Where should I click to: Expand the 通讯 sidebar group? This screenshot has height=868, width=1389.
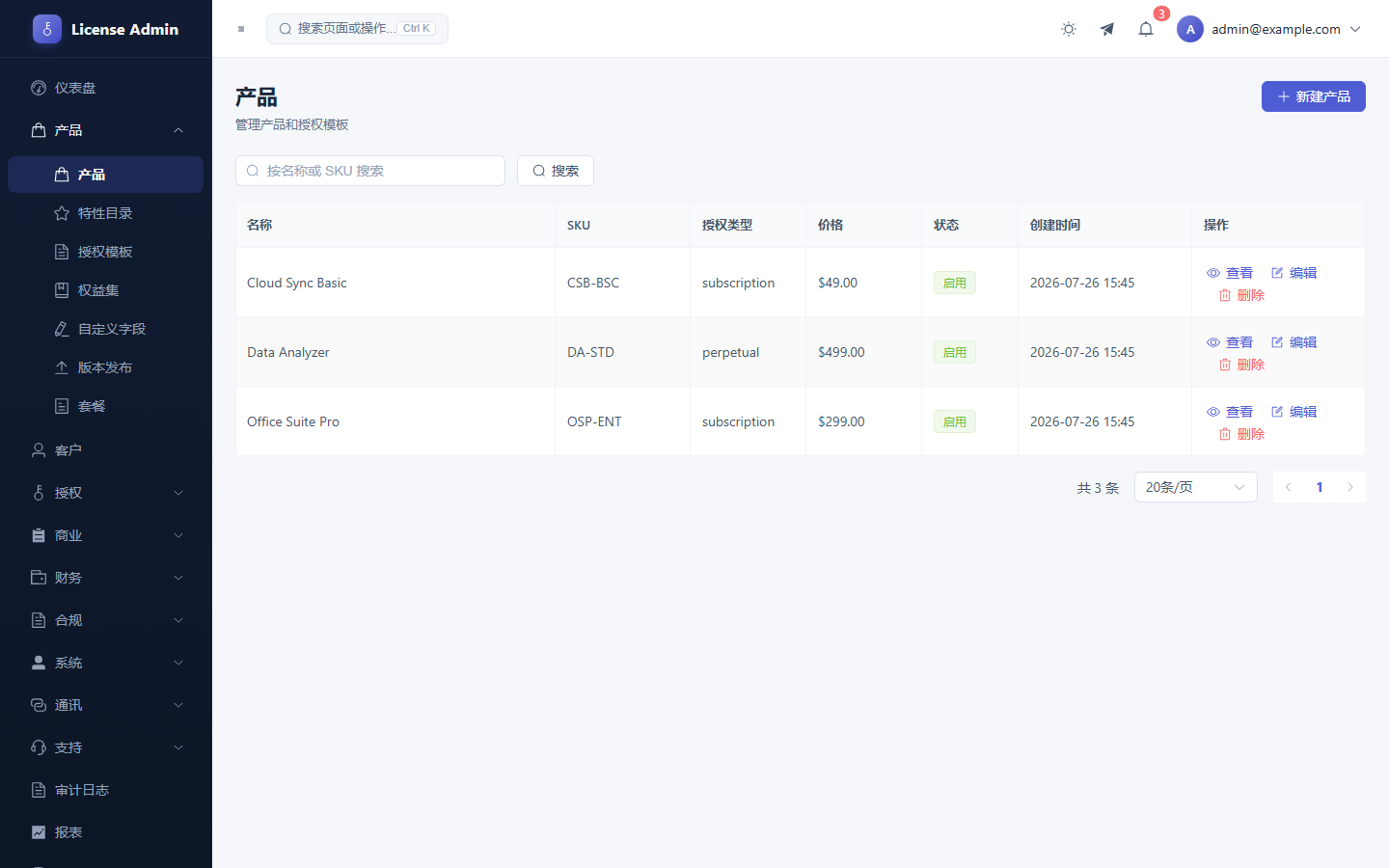click(106, 705)
